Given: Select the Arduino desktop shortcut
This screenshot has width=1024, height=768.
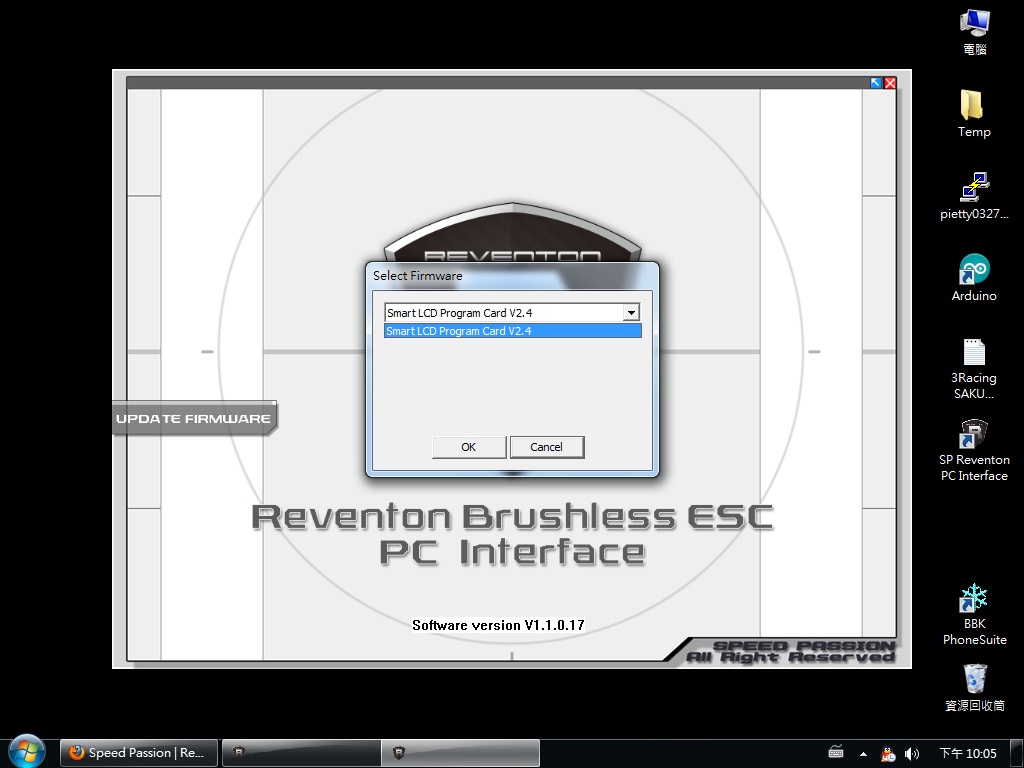Looking at the screenshot, I should (x=974, y=278).
